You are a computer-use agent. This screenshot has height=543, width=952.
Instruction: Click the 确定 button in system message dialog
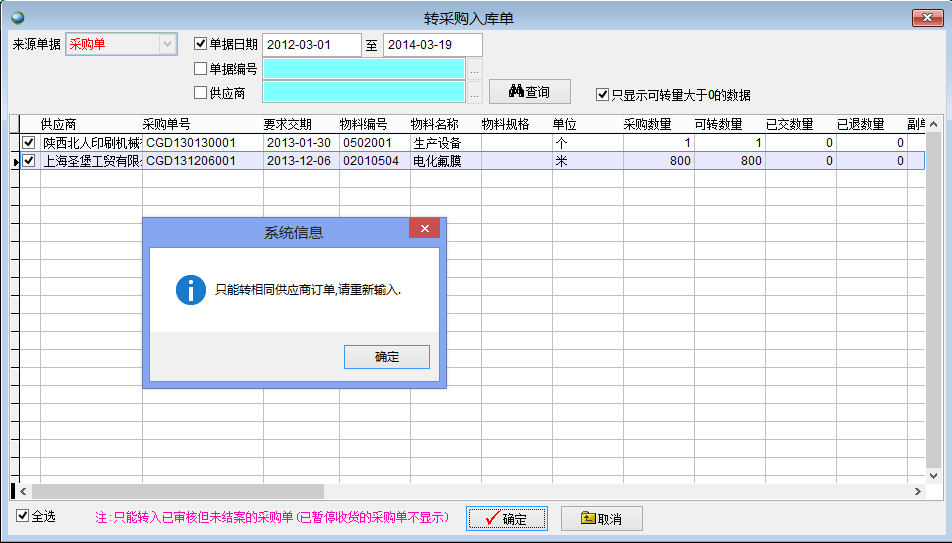click(x=386, y=357)
